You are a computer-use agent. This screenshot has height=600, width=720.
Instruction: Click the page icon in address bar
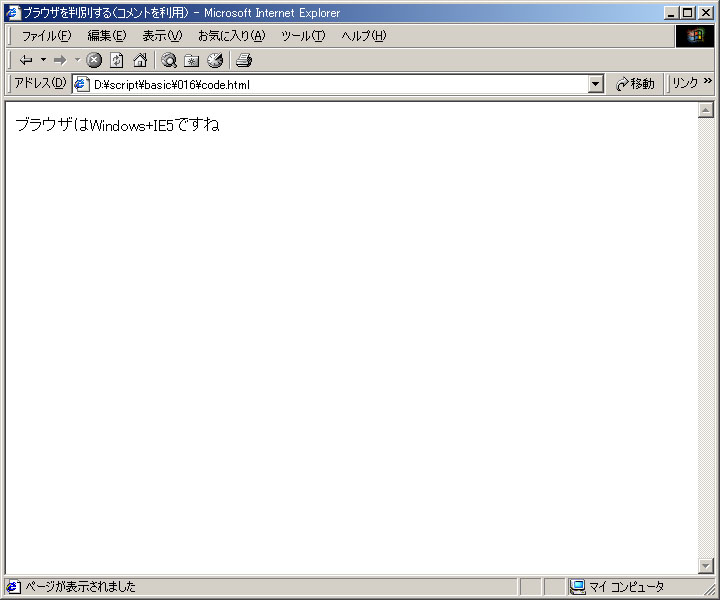(82, 84)
